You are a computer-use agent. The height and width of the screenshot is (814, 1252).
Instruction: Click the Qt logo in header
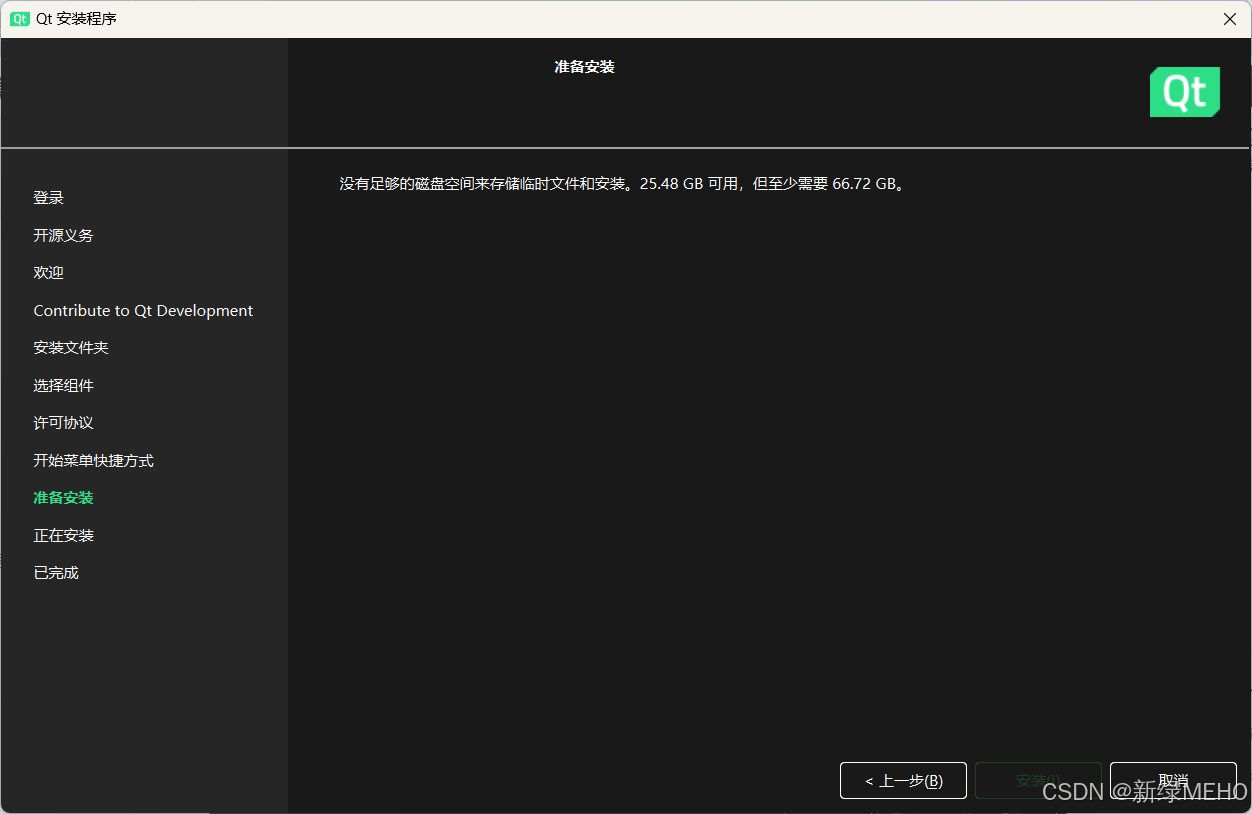[x=1185, y=92]
